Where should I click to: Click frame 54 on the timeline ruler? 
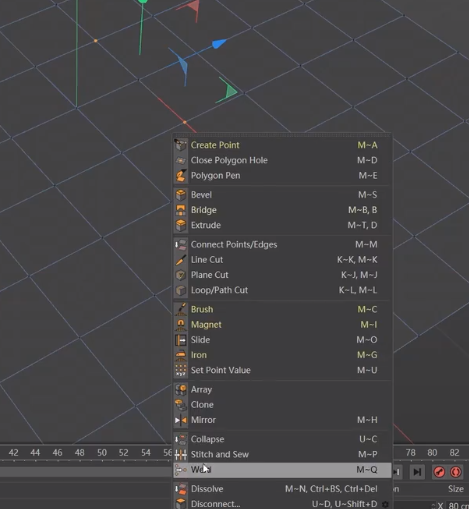pyautogui.click(x=146, y=453)
